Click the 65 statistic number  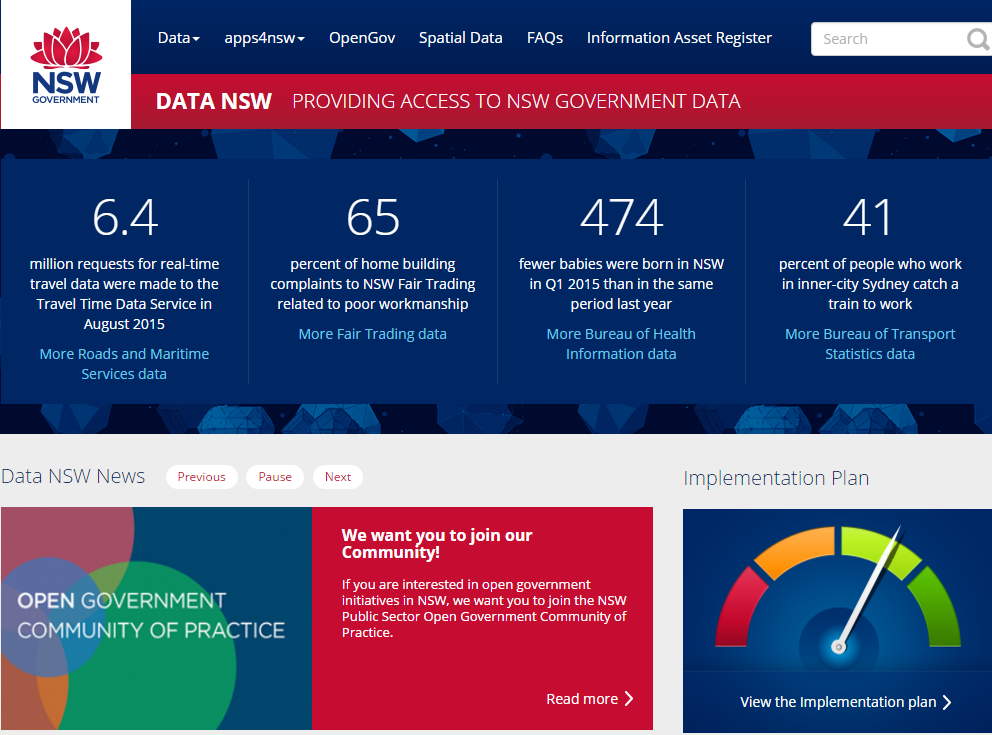pyautogui.click(x=373, y=218)
